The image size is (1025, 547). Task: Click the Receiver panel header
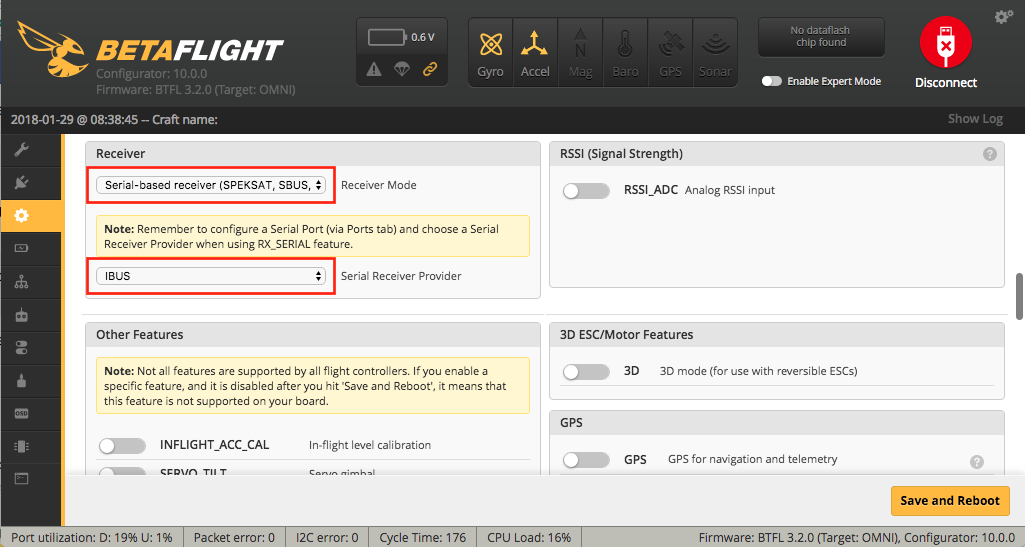coord(312,154)
